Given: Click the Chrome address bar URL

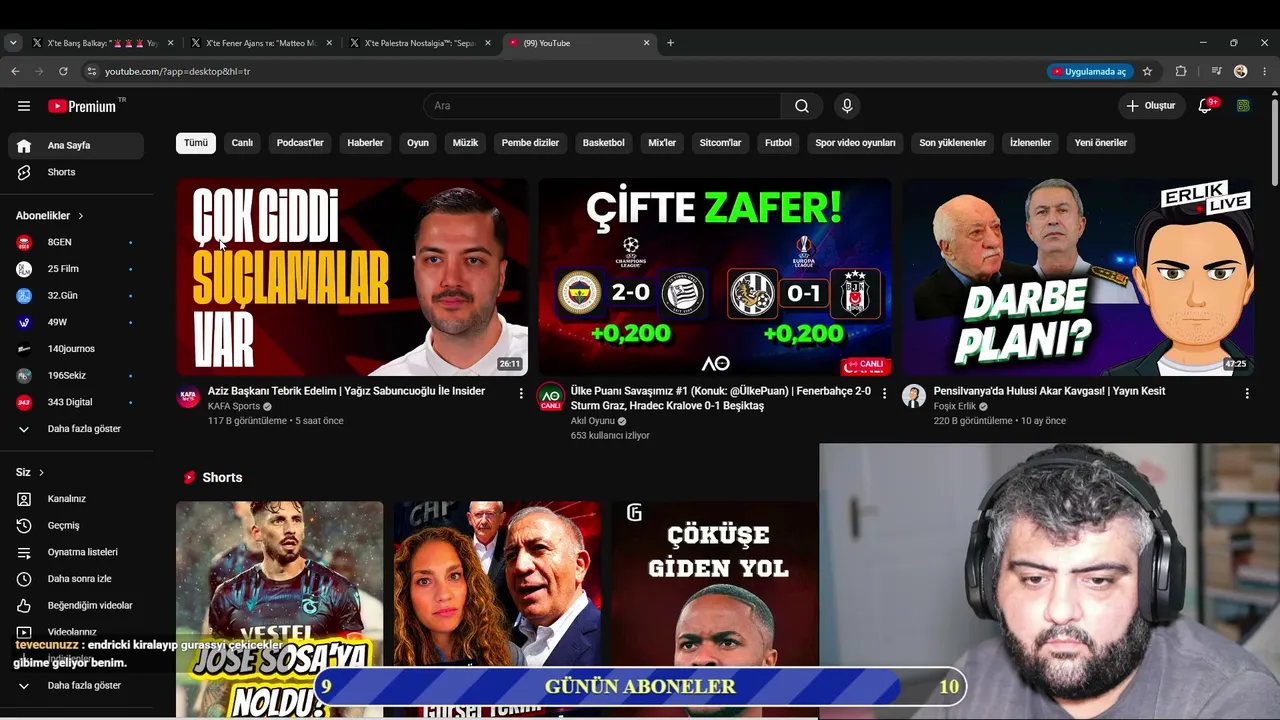Looking at the screenshot, I should click(x=177, y=71).
